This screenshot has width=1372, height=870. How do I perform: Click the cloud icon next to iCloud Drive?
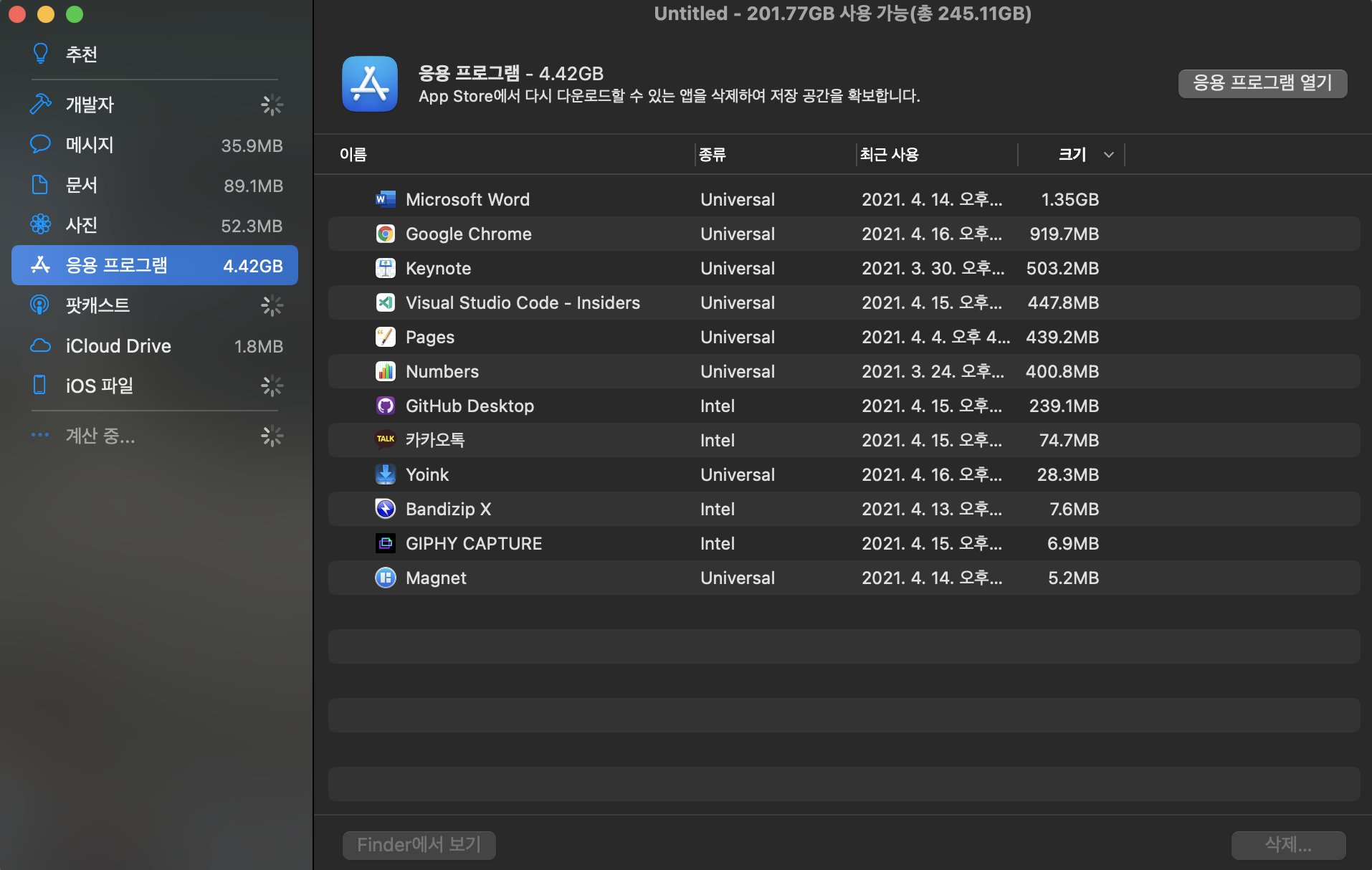click(x=41, y=345)
